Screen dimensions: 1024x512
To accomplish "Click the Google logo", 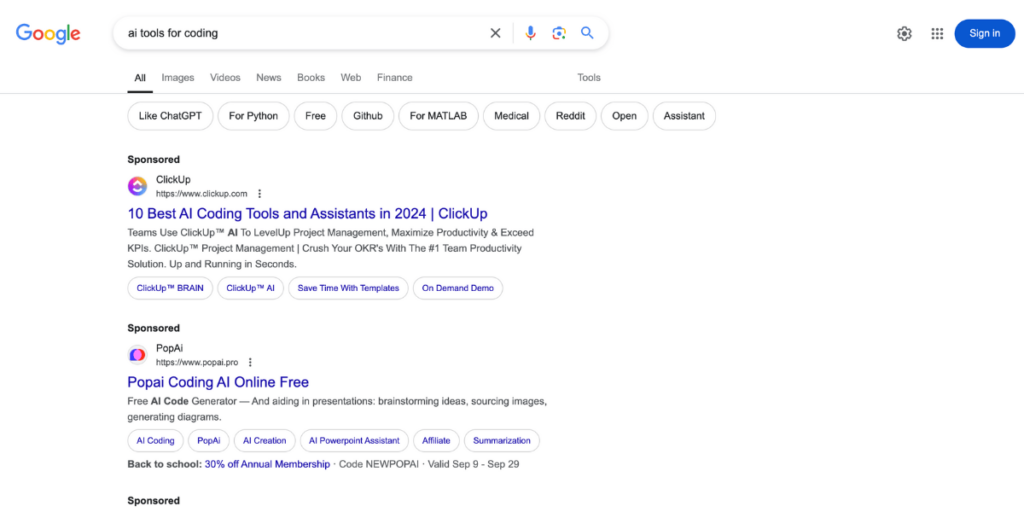I will click(x=48, y=33).
